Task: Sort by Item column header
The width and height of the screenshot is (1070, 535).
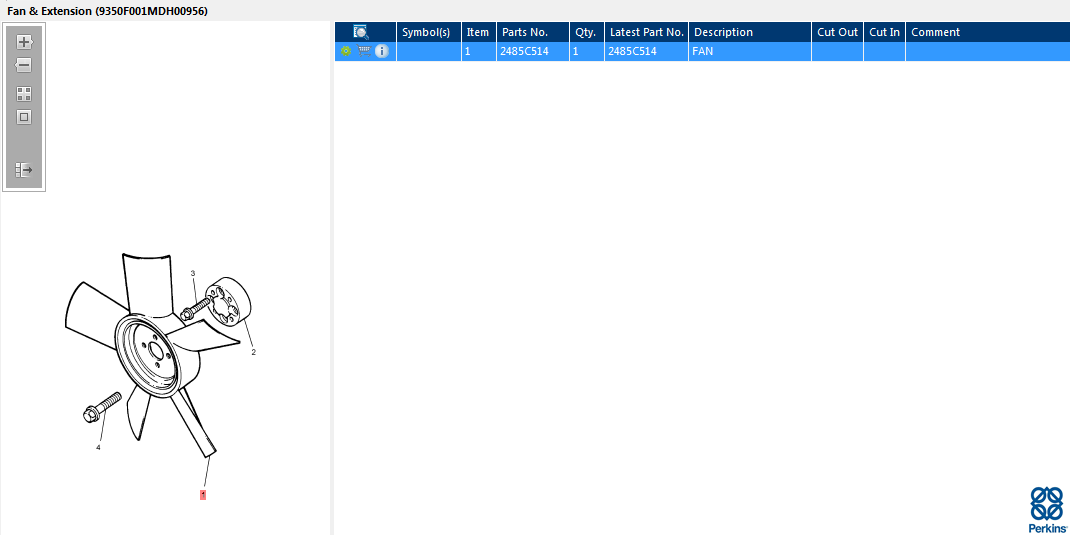Action: point(478,32)
